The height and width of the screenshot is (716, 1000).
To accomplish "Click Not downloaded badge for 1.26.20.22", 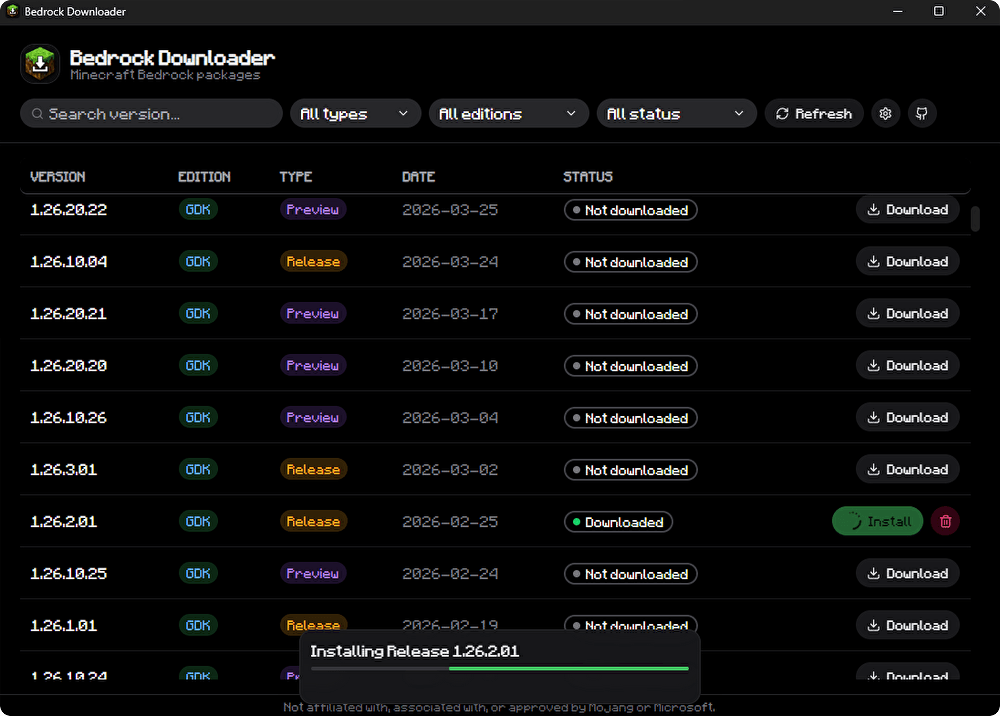I will tap(630, 210).
